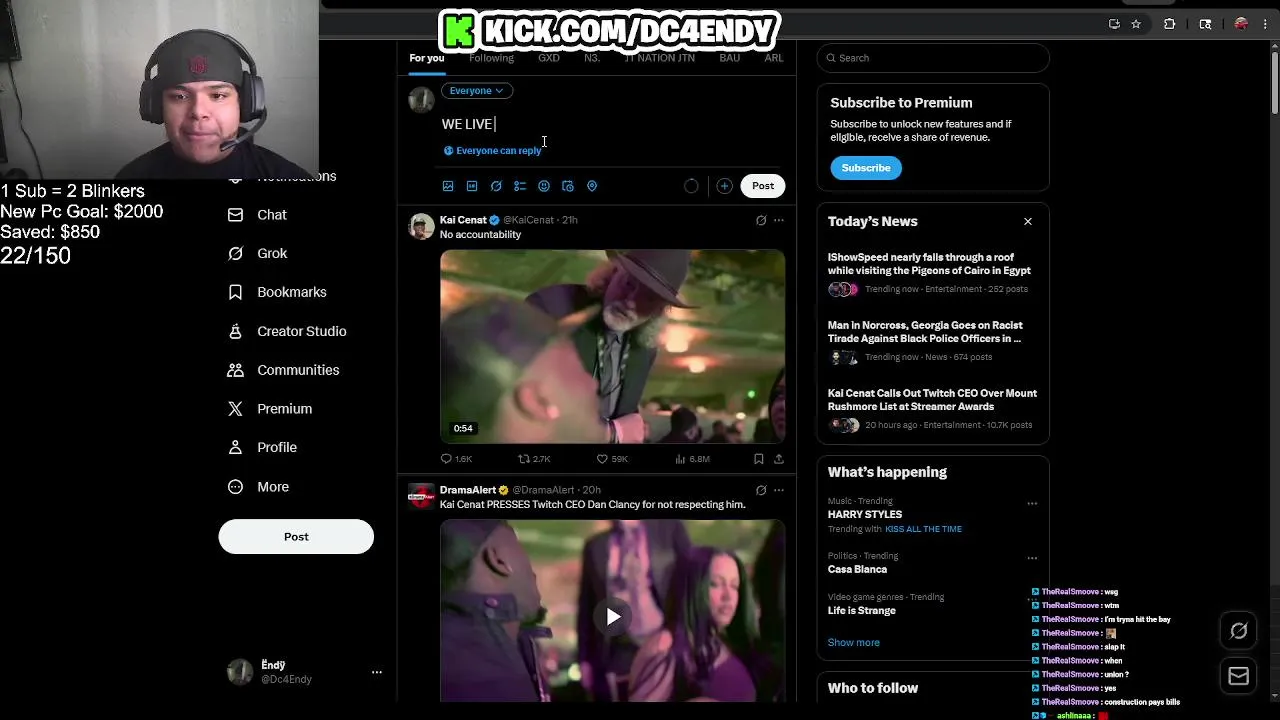The width and height of the screenshot is (1280, 720).
Task: Open Profile in the sidebar
Action: click(262, 448)
